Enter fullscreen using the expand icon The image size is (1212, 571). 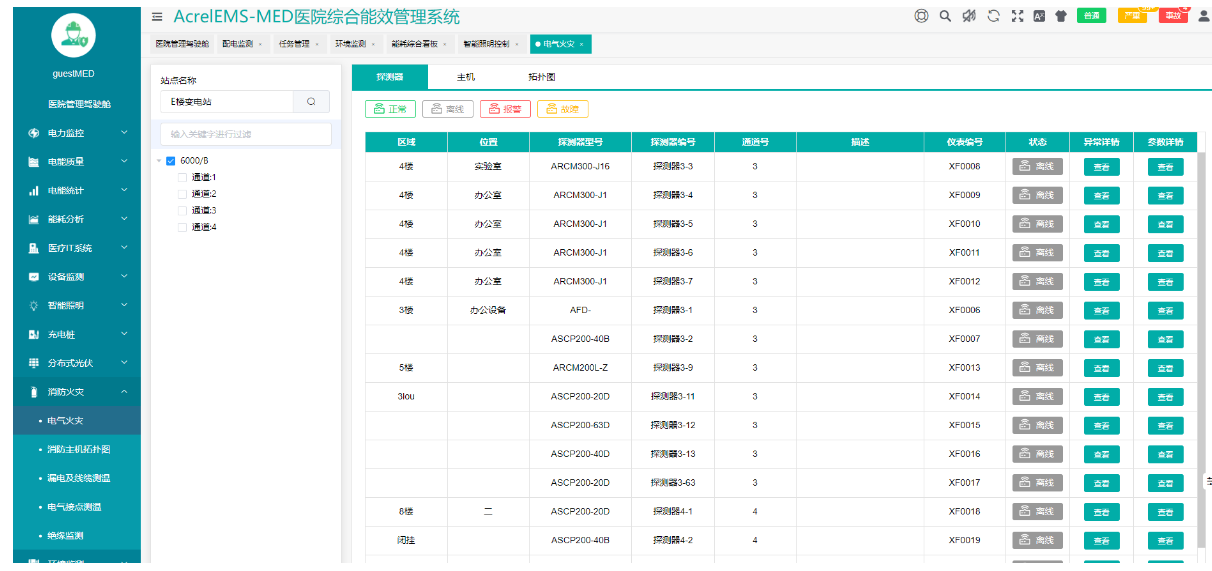pos(1017,16)
